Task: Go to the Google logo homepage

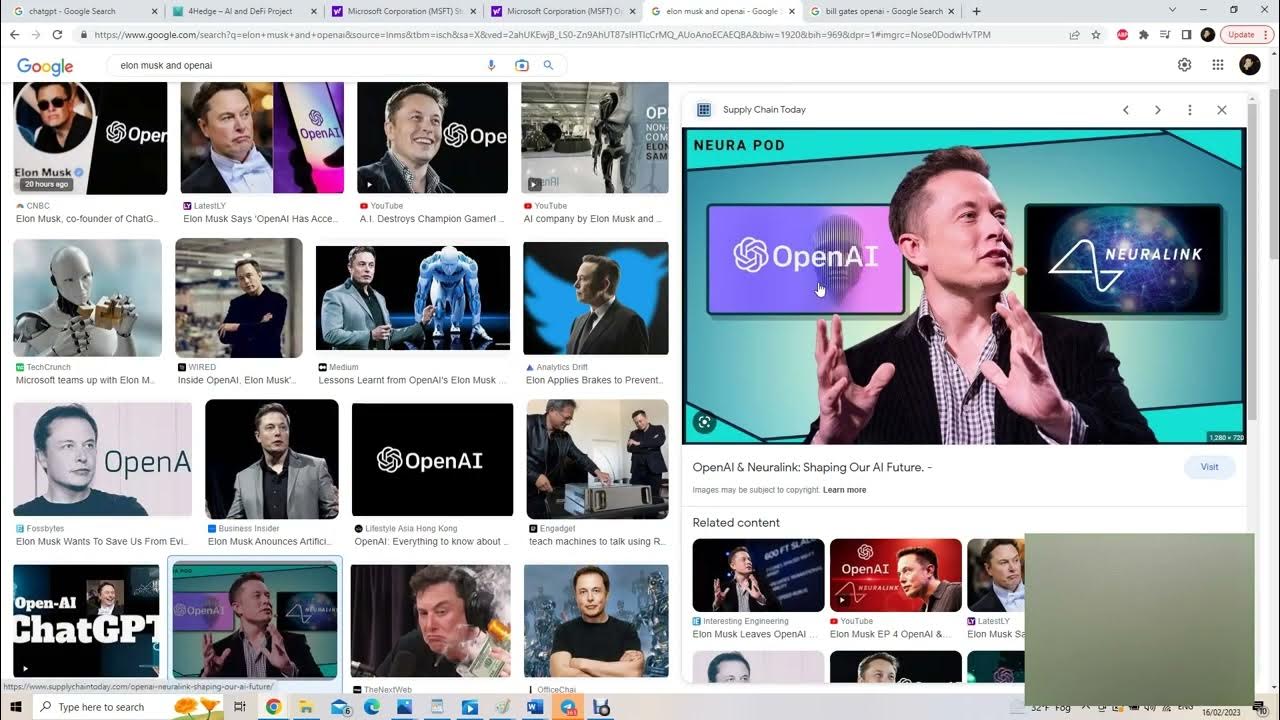Action: click(x=45, y=66)
